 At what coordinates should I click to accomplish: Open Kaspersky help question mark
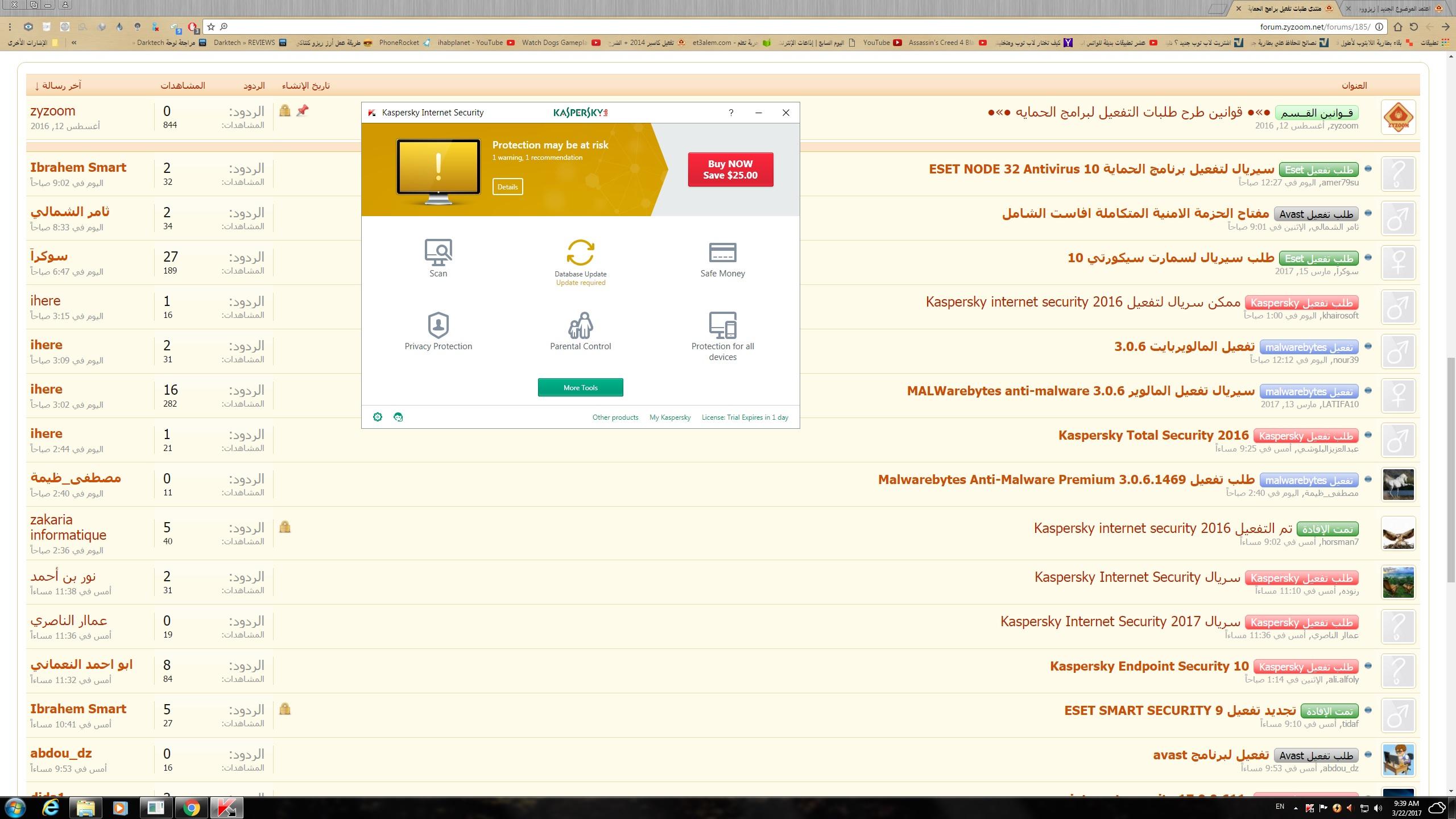731,113
